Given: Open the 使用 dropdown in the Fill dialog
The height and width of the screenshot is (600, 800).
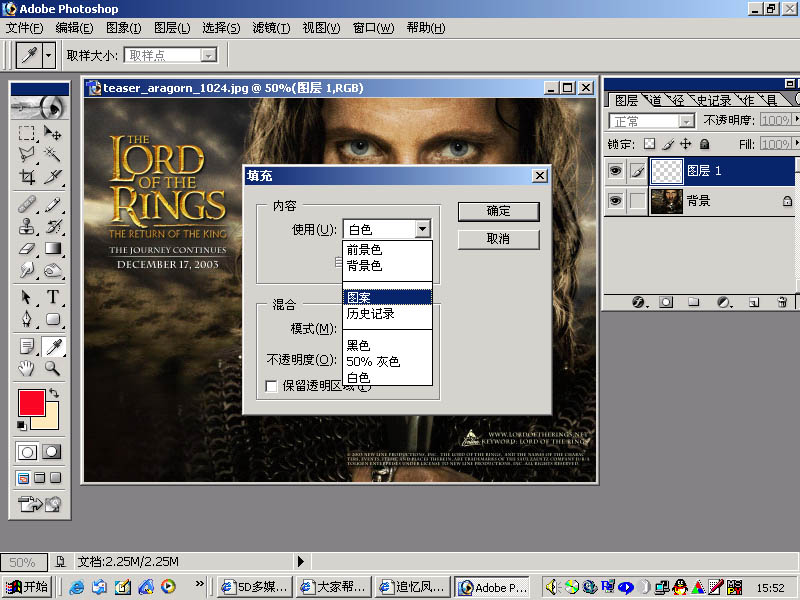Looking at the screenshot, I should [422, 229].
